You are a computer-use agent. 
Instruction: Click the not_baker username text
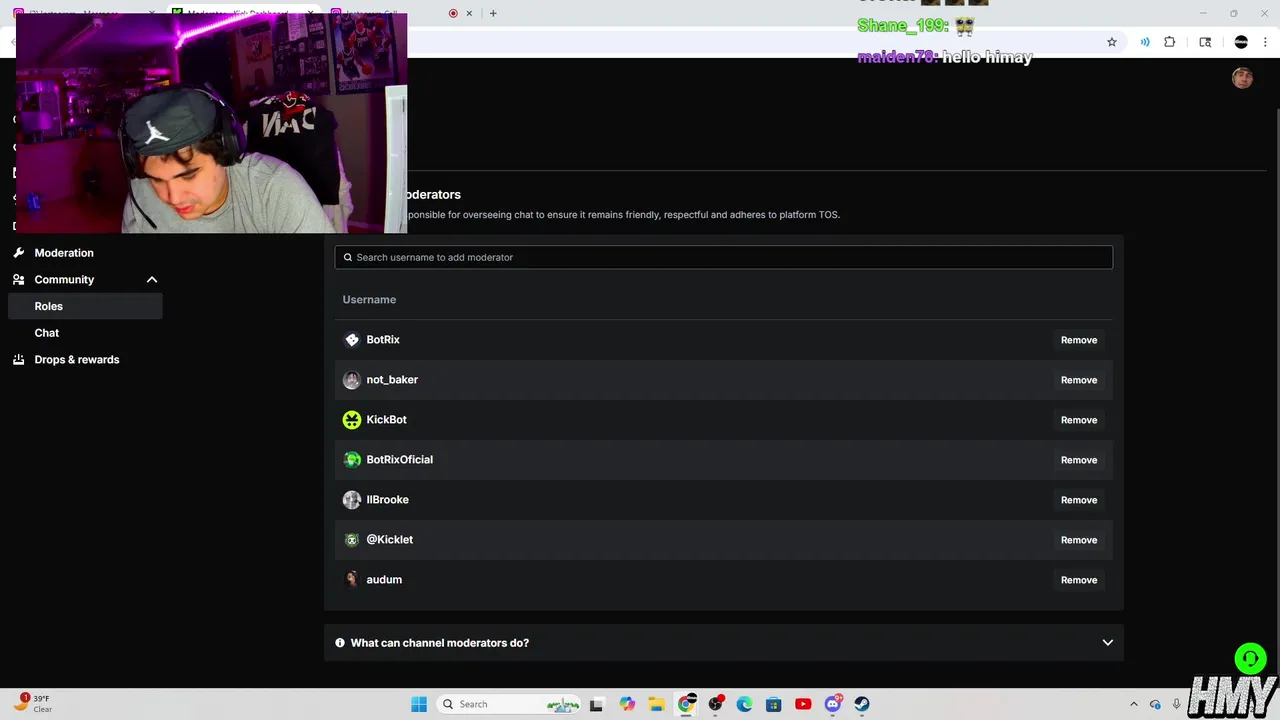click(392, 380)
